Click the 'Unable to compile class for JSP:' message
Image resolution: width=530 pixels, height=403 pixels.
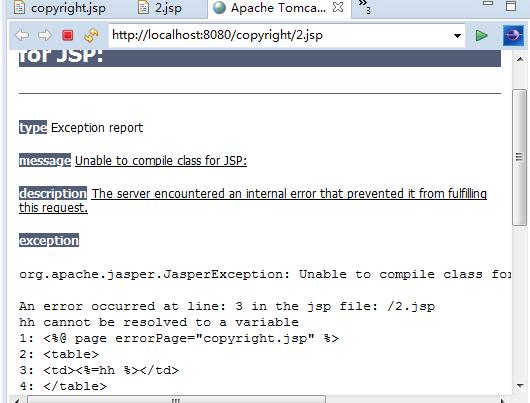pos(161,161)
